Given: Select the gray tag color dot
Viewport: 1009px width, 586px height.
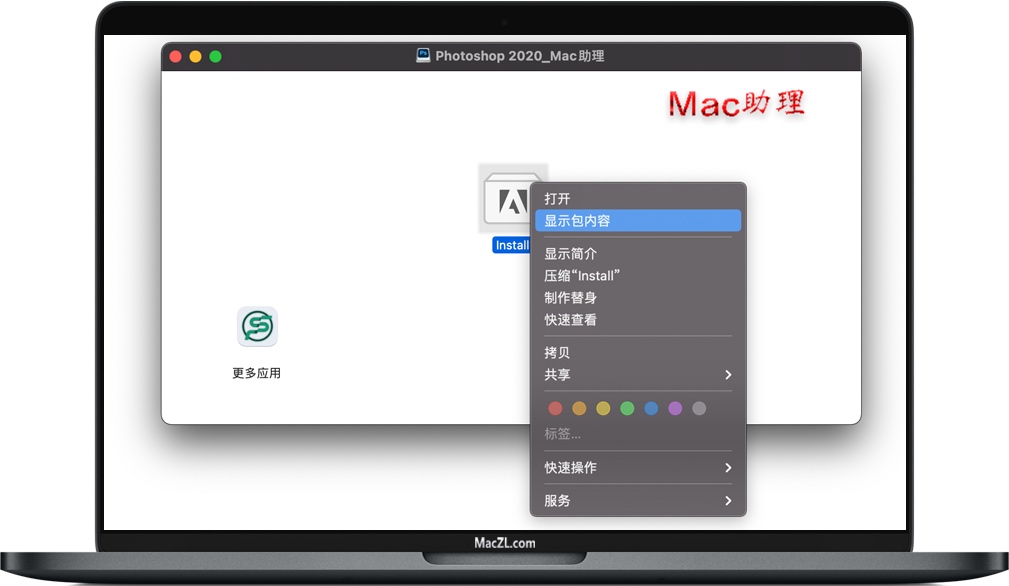Looking at the screenshot, I should click(x=699, y=408).
